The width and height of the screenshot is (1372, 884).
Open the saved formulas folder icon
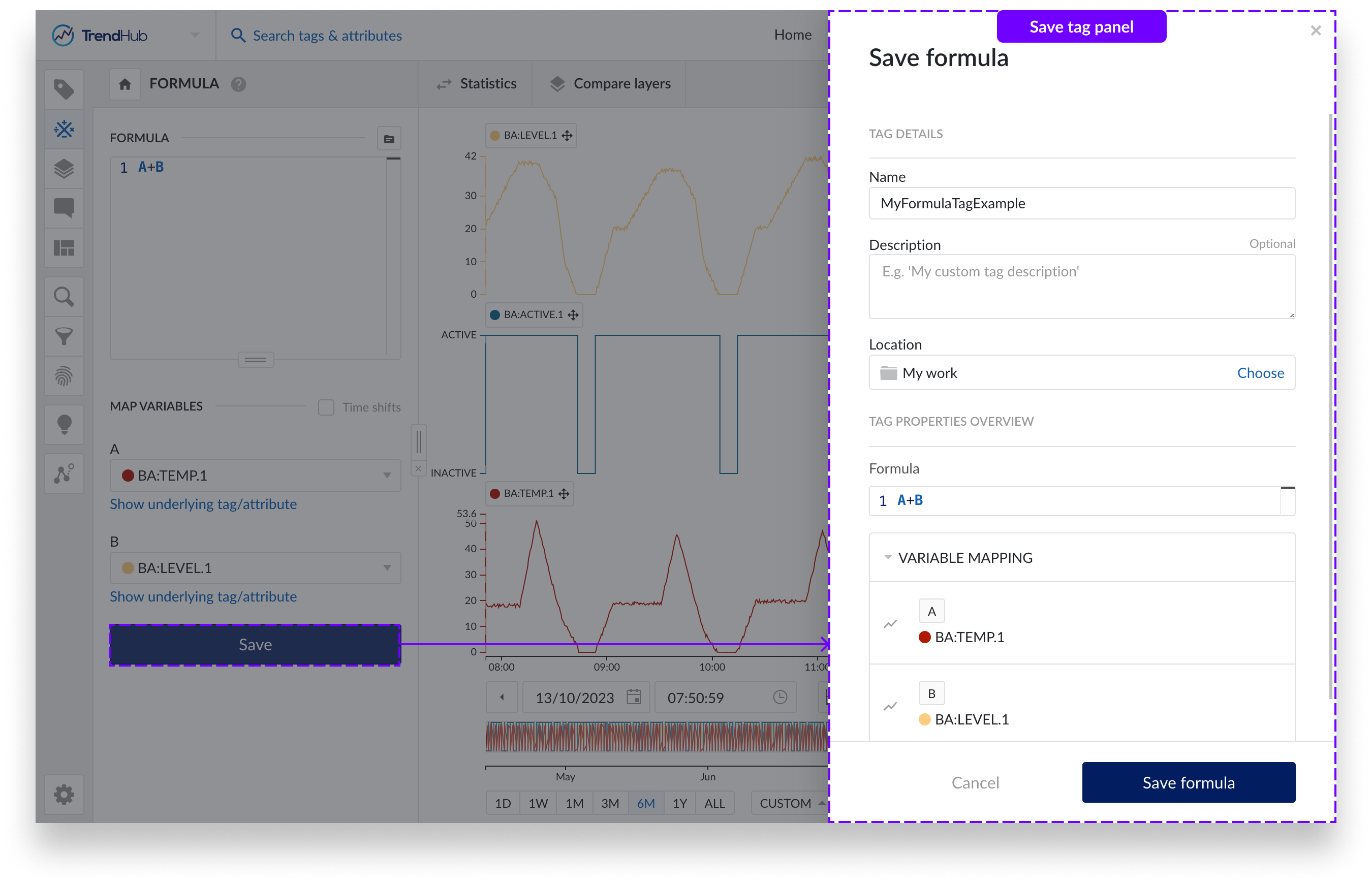point(389,139)
